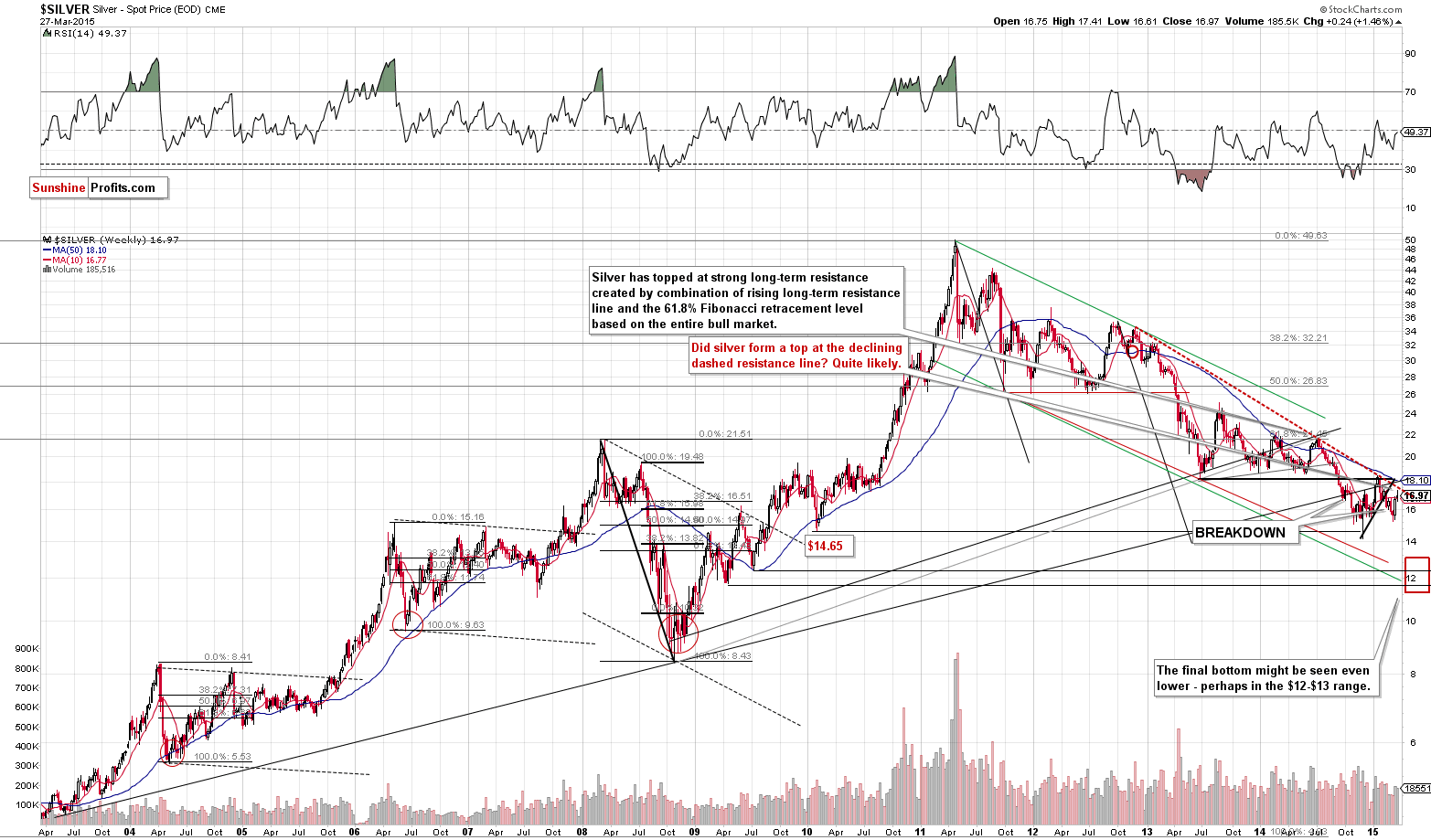Click the red 'Did silver form a top' note
Viewport: 1431px width, 840px height.
(x=796, y=356)
